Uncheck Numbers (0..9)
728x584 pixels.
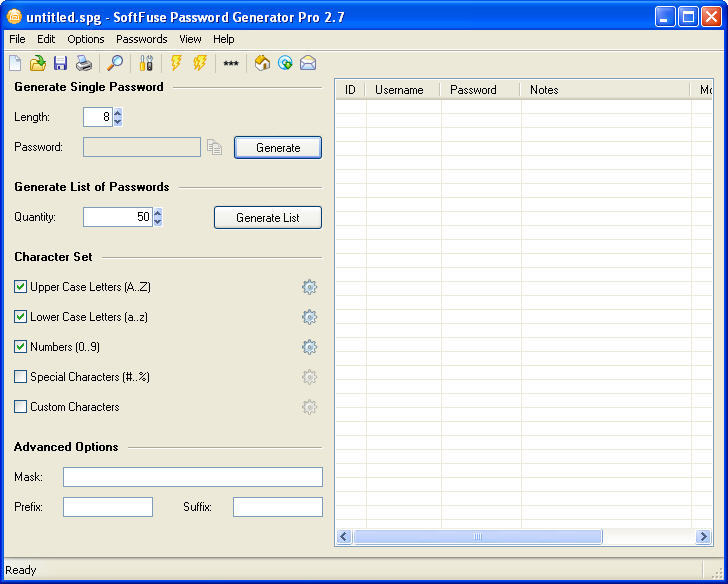click(x=20, y=346)
